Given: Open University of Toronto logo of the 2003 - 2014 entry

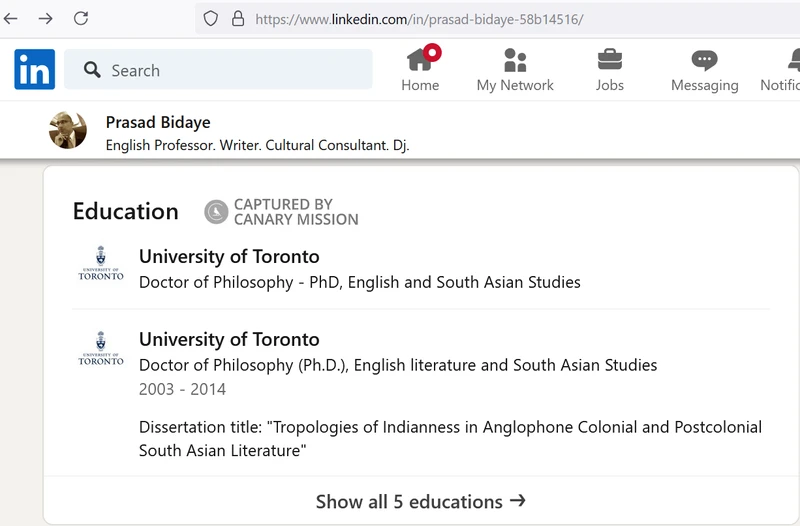Looking at the screenshot, I should [x=101, y=348].
